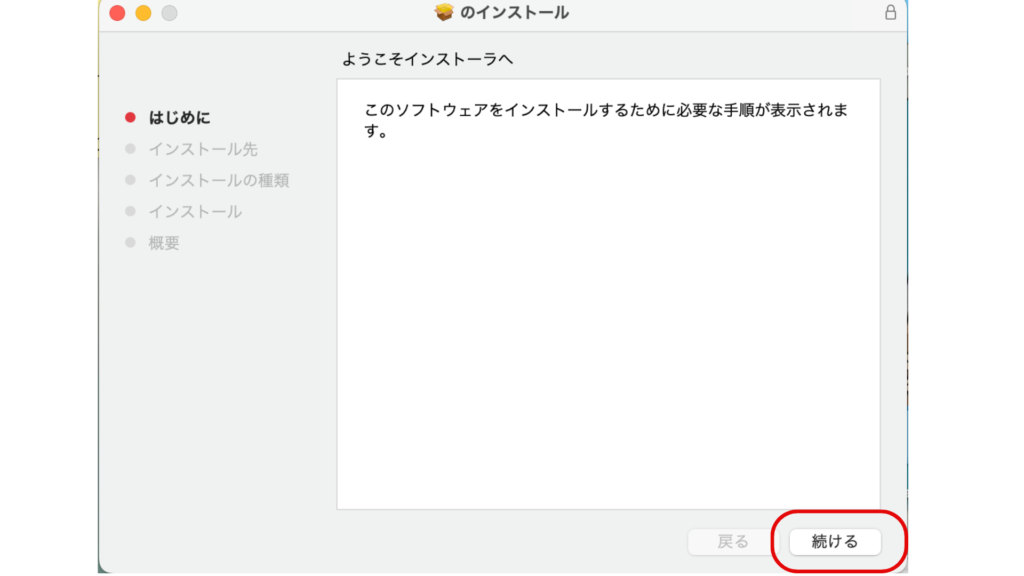1024x576 pixels.
Task: Select the インストールの種類 step in the sidebar
Action: point(219,180)
